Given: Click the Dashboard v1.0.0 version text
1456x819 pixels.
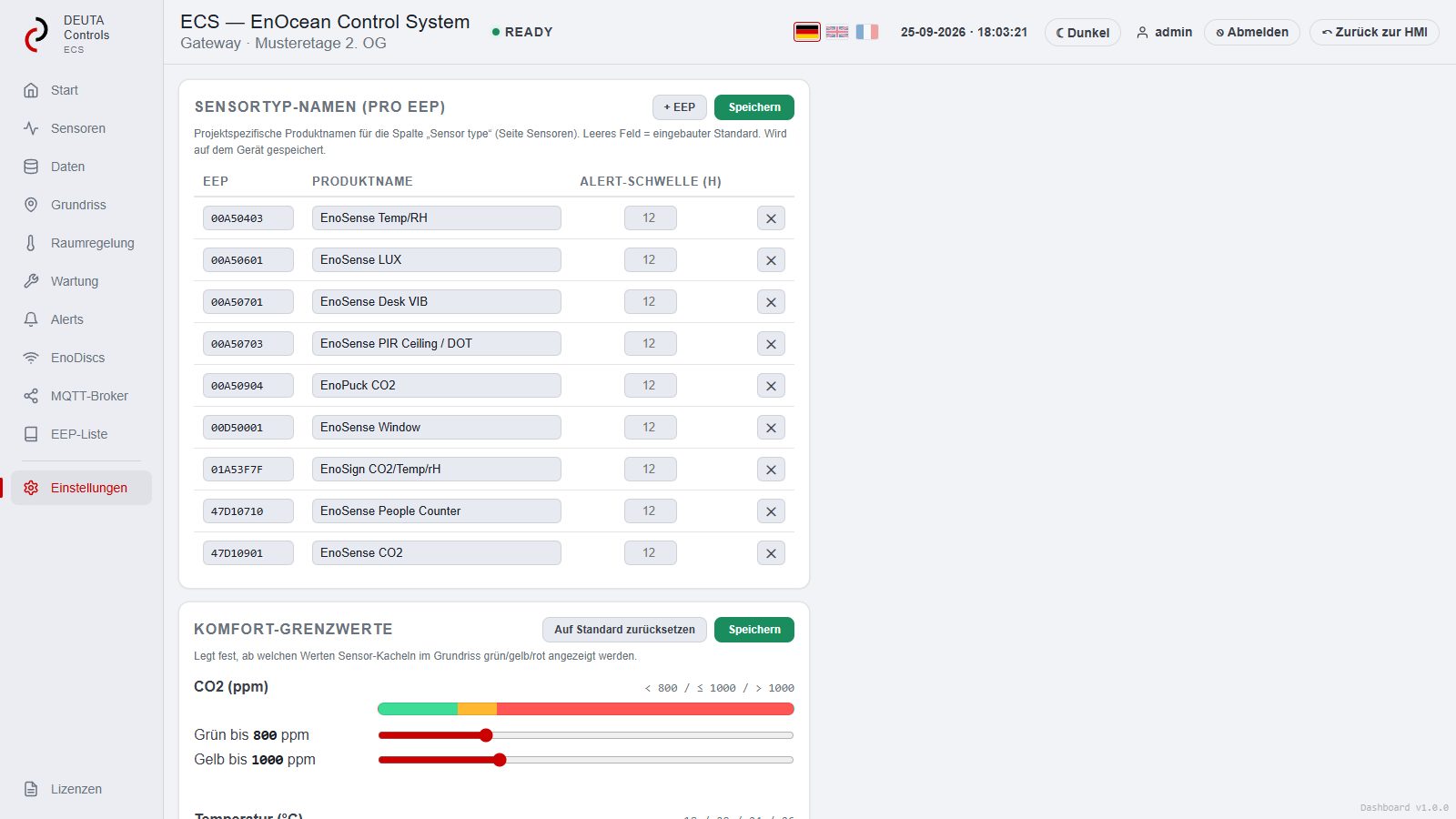Looking at the screenshot, I should pyautogui.click(x=1404, y=808).
